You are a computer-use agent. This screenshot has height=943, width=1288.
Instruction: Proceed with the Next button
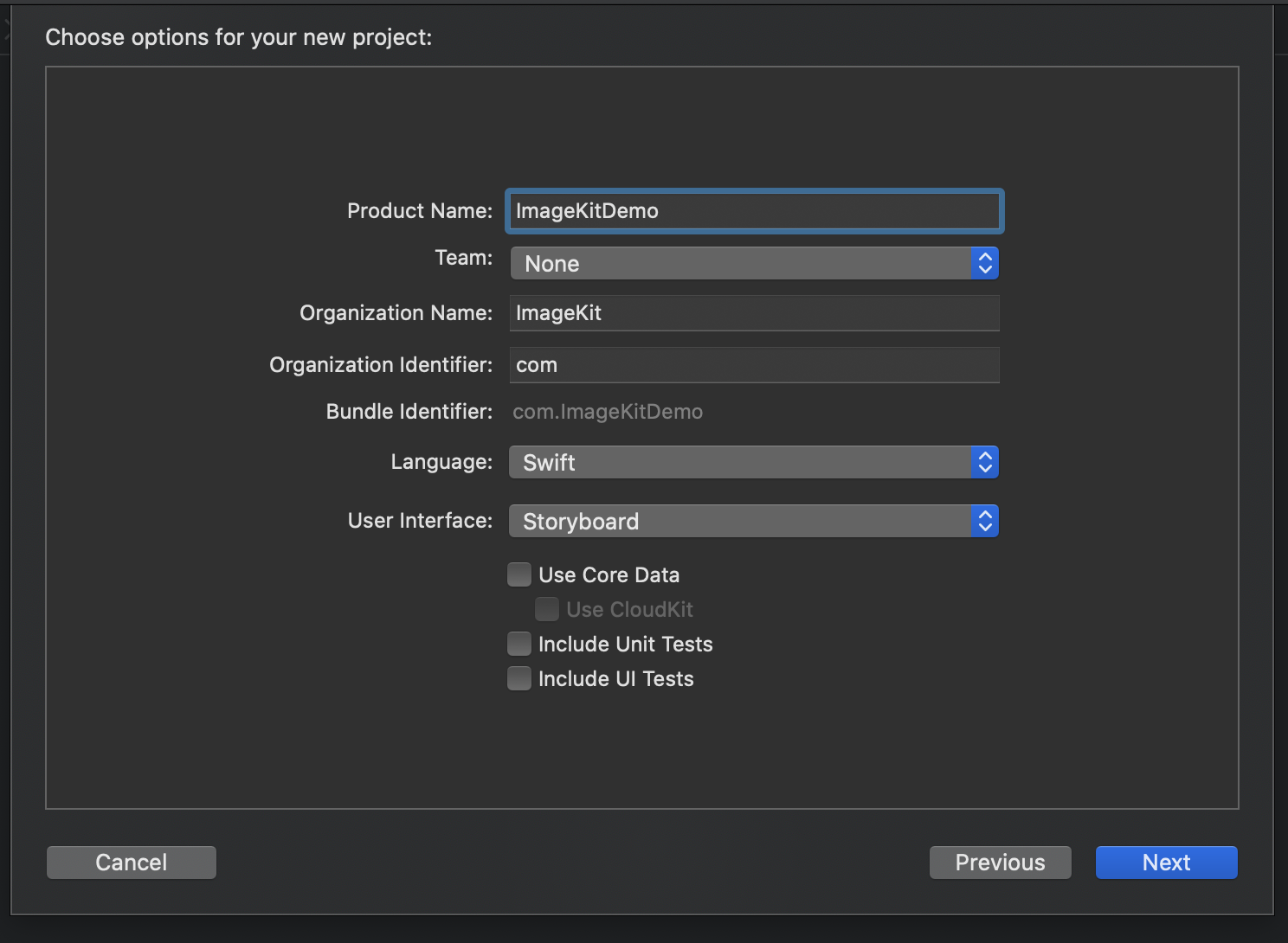click(1167, 863)
